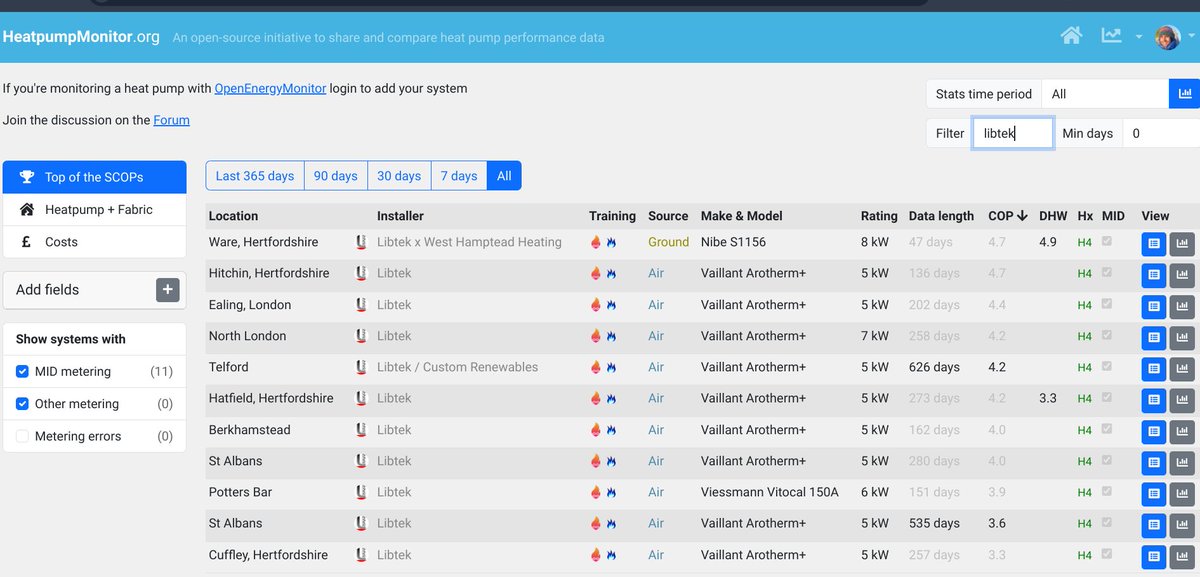
Task: Click Viessmann Vitocal 150A model cell
Action: click(x=770, y=492)
